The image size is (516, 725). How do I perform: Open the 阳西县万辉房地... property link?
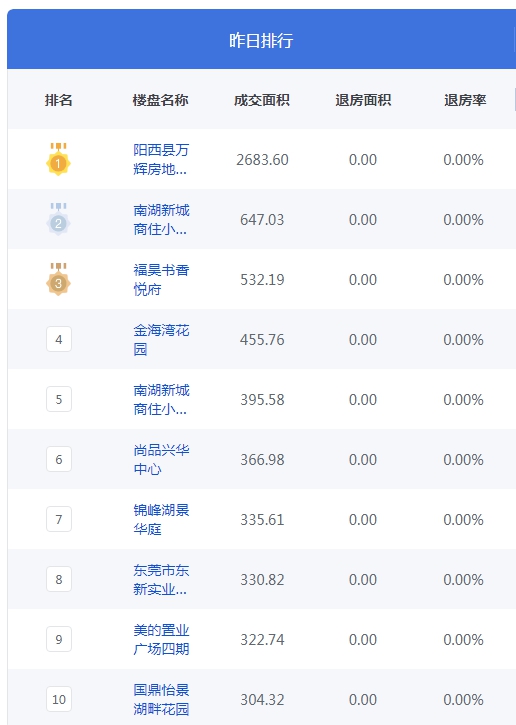pos(161,160)
